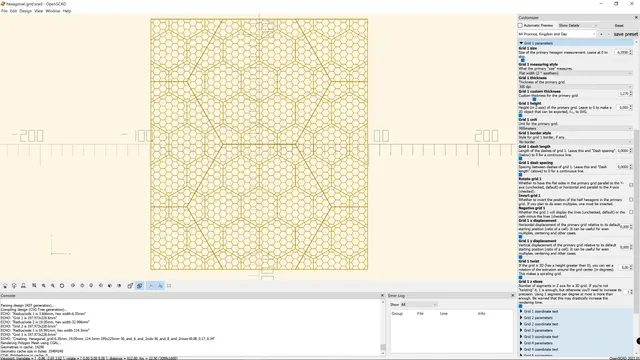Viewport: 640px width, 360px height.
Task: Check the Negative grid 1 checkbox
Action: point(631,212)
